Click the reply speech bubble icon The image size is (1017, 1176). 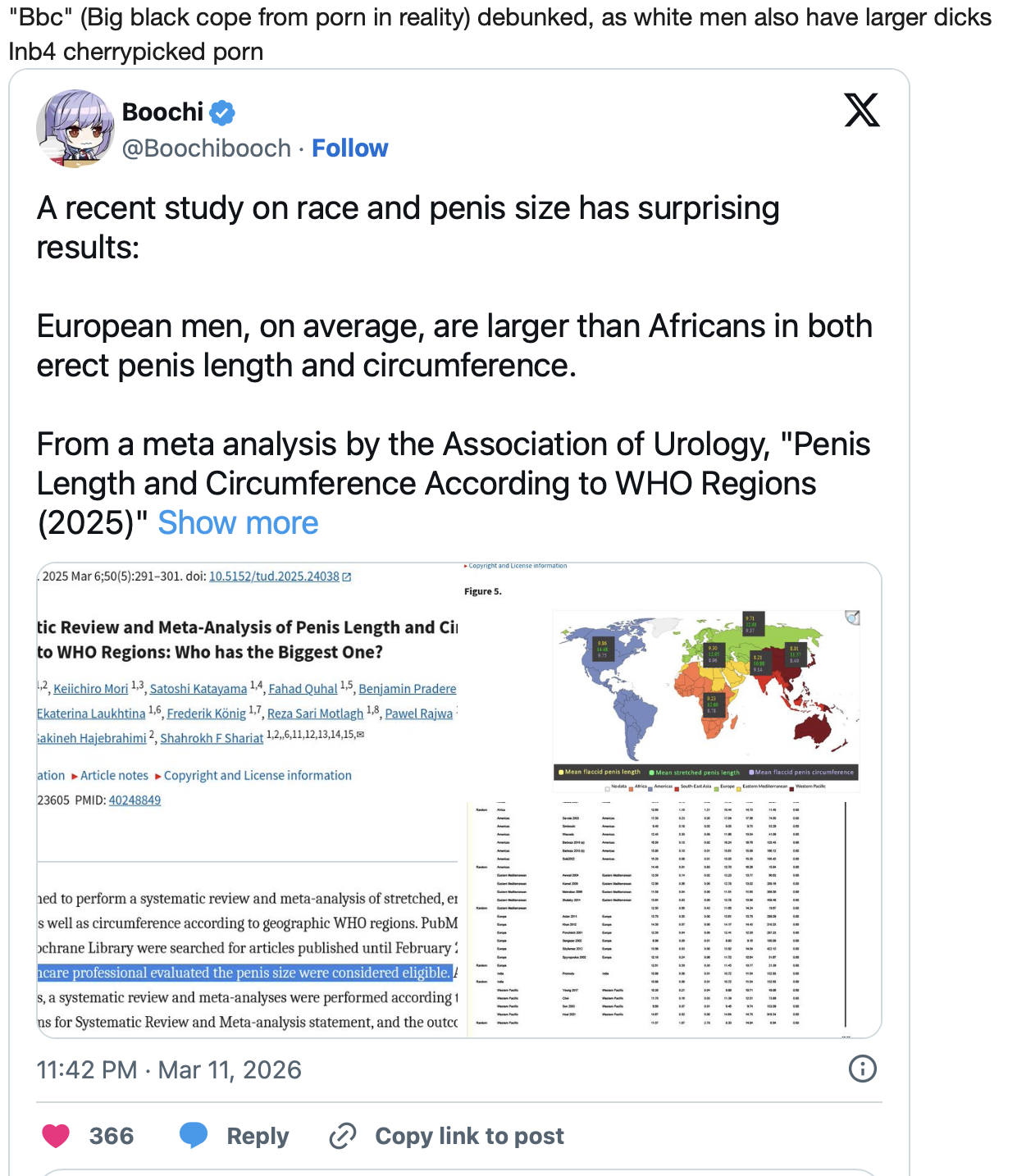click(x=194, y=1136)
